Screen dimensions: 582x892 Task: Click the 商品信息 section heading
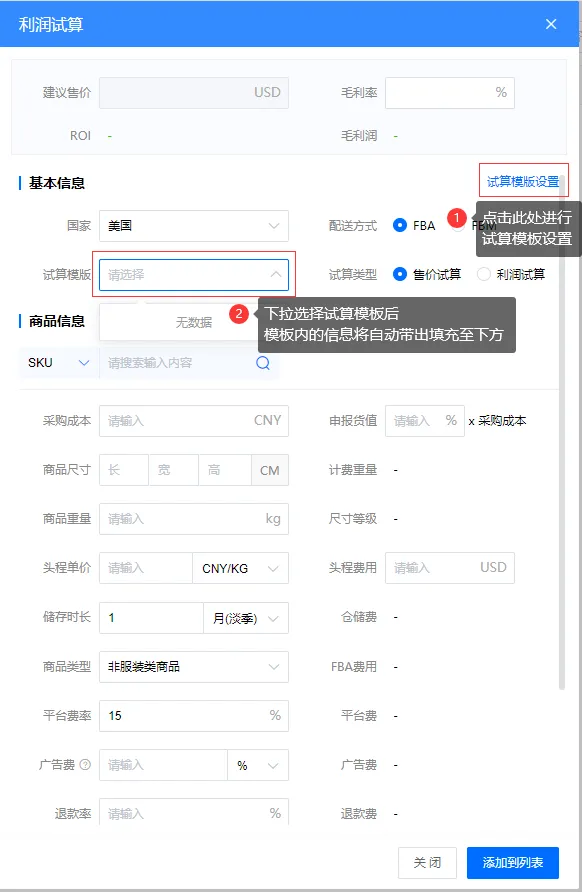57,321
